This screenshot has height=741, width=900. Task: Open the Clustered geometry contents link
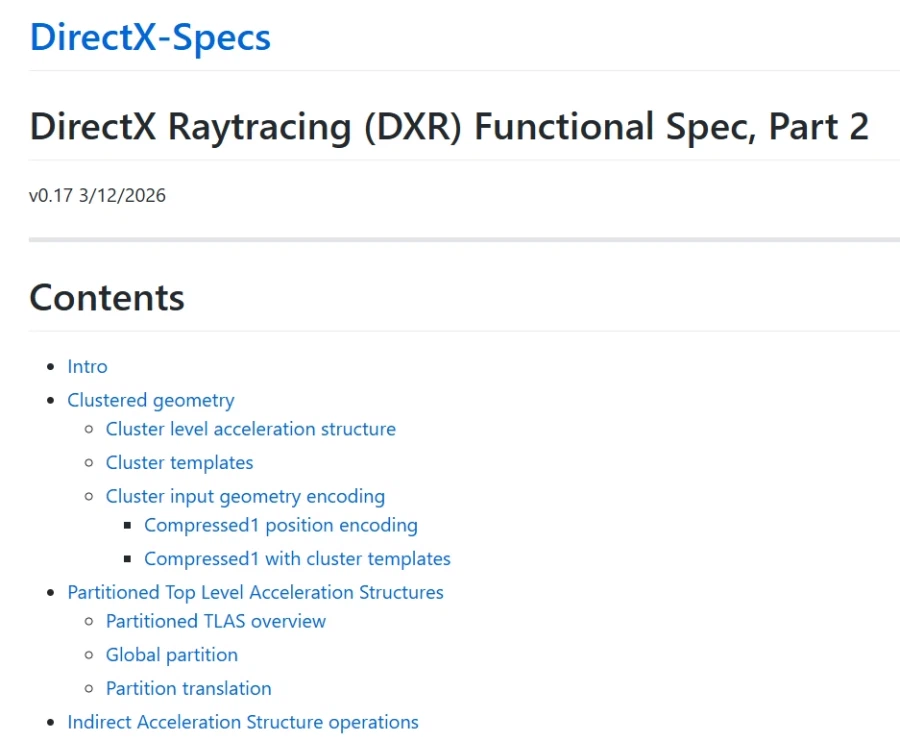(x=150, y=400)
